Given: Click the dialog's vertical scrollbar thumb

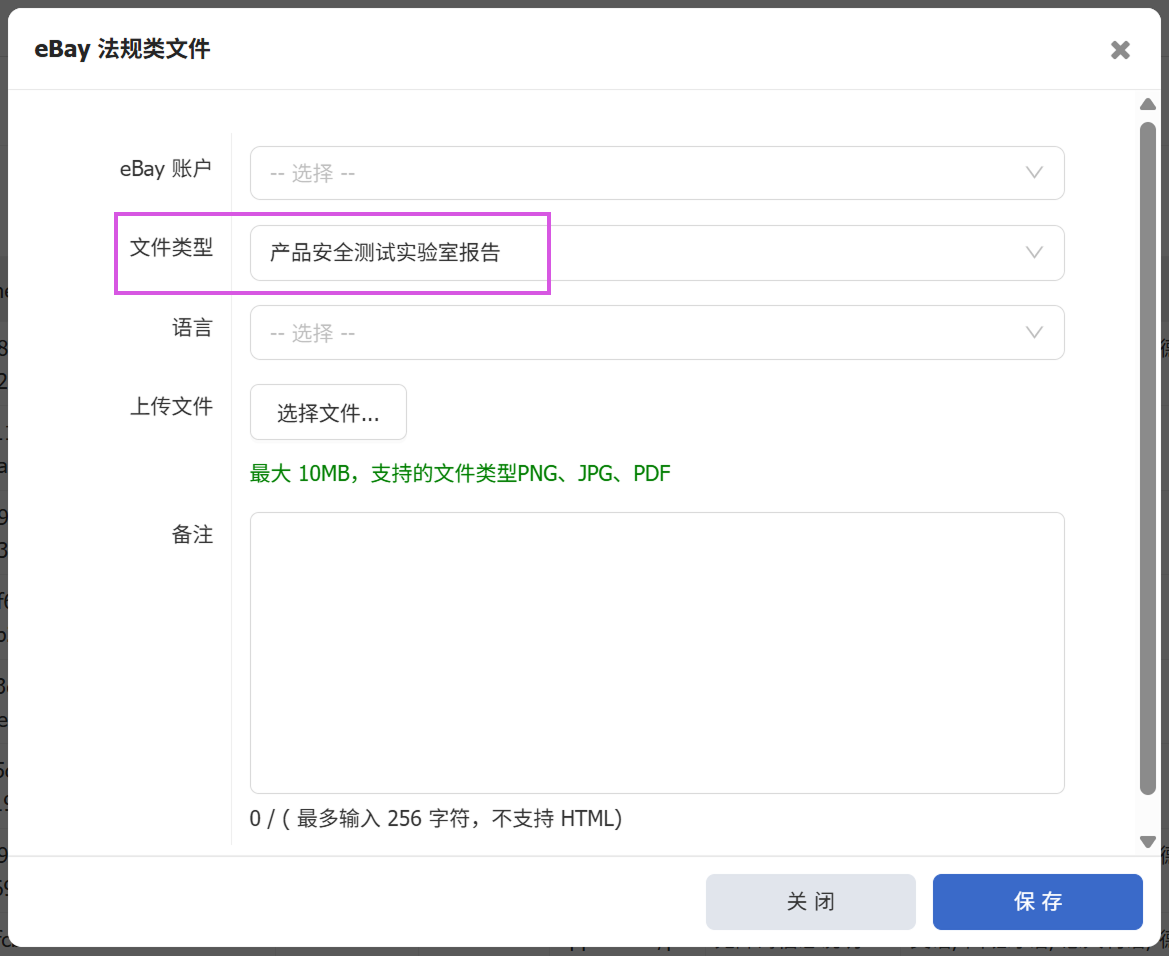Looking at the screenshot, I should (1148, 460).
